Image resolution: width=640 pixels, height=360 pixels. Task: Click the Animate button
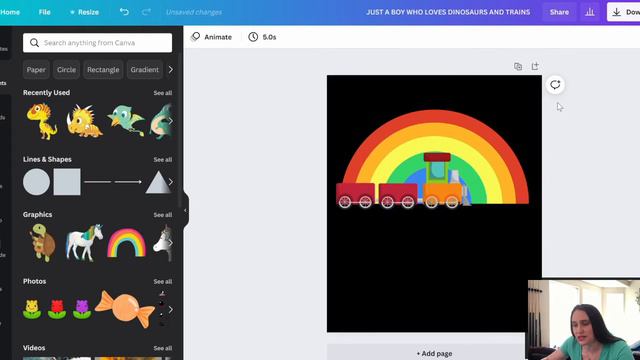tap(211, 37)
